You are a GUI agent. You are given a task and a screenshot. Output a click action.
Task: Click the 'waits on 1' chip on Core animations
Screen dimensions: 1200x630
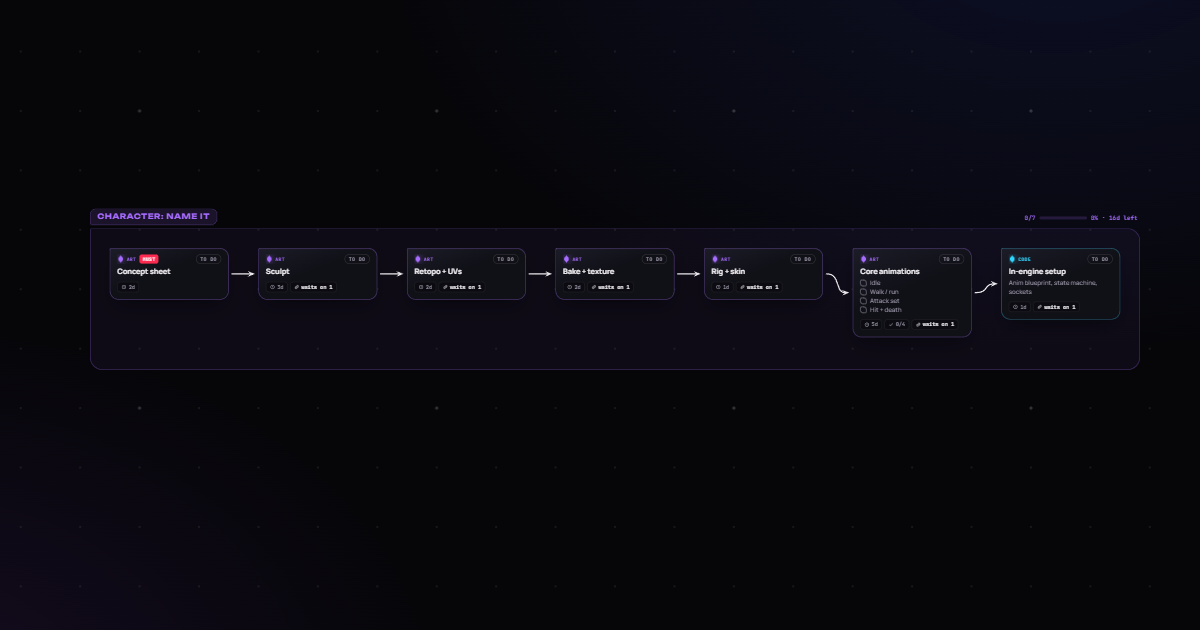pyautogui.click(x=935, y=324)
